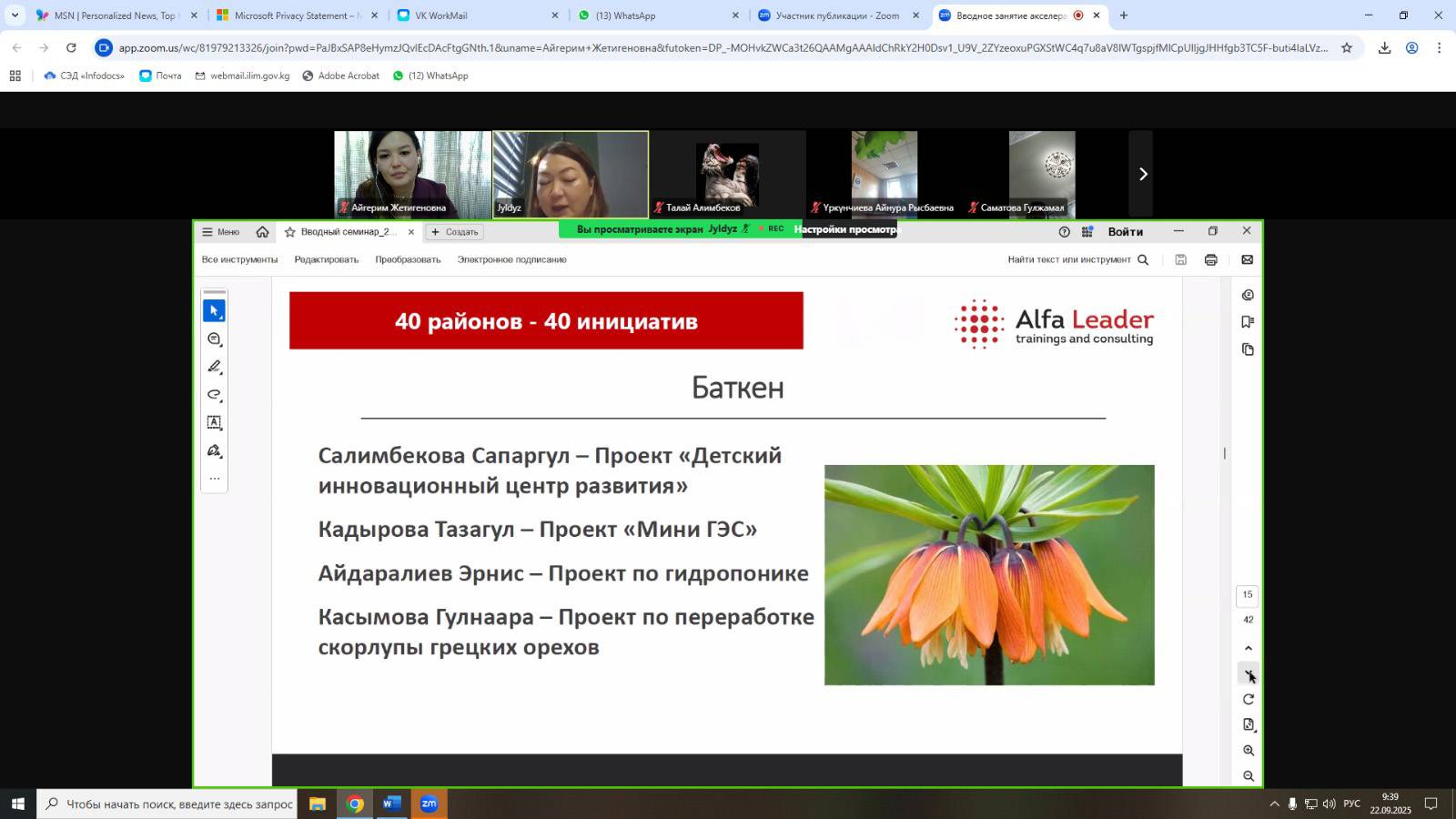Open the webmail.ilim.gov.kg bookmark
Image resolution: width=1456 pixels, height=819 pixels.
pyautogui.click(x=242, y=76)
